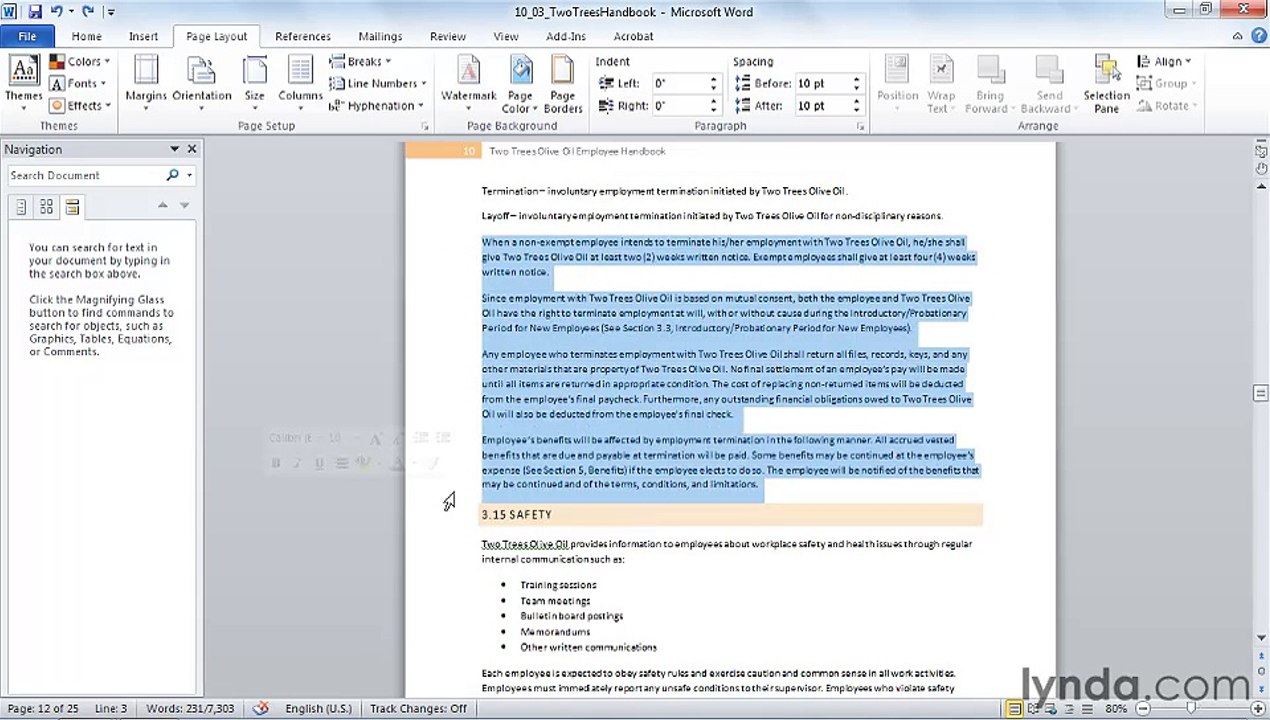
Task: Click the Undo icon in Quick Access
Action: [57, 12]
